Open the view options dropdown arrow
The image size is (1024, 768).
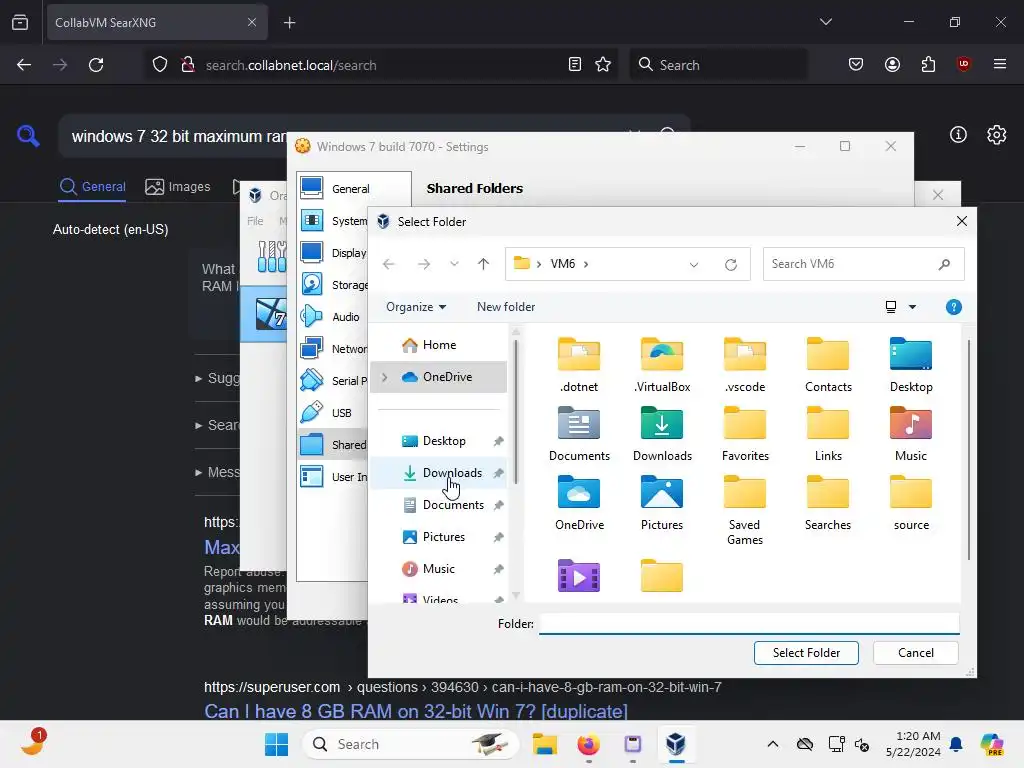tap(912, 307)
